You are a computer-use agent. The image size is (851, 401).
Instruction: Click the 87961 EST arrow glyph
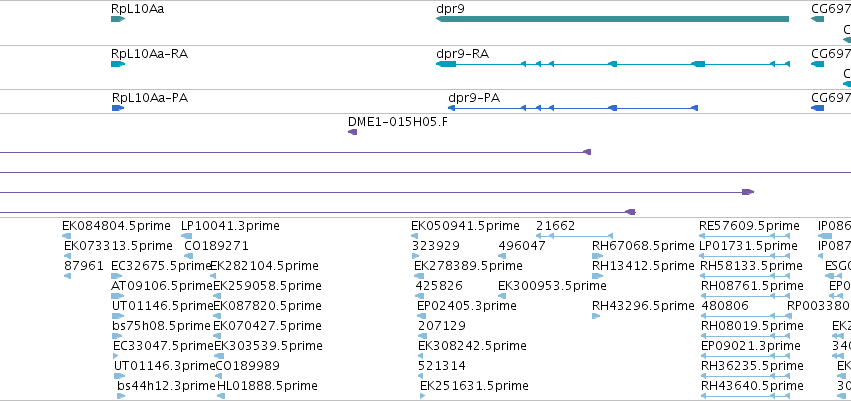coord(67,276)
